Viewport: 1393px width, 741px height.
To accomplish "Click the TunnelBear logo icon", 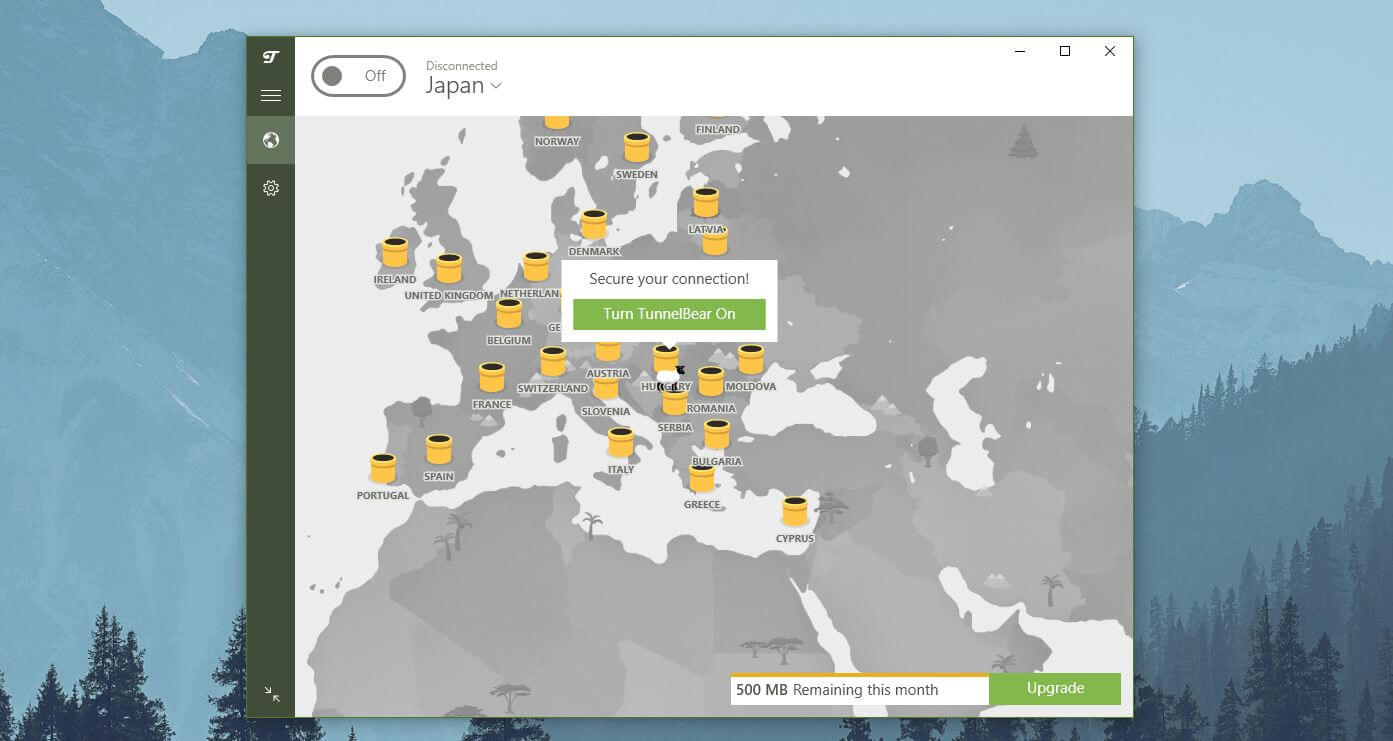I will click(x=271, y=57).
